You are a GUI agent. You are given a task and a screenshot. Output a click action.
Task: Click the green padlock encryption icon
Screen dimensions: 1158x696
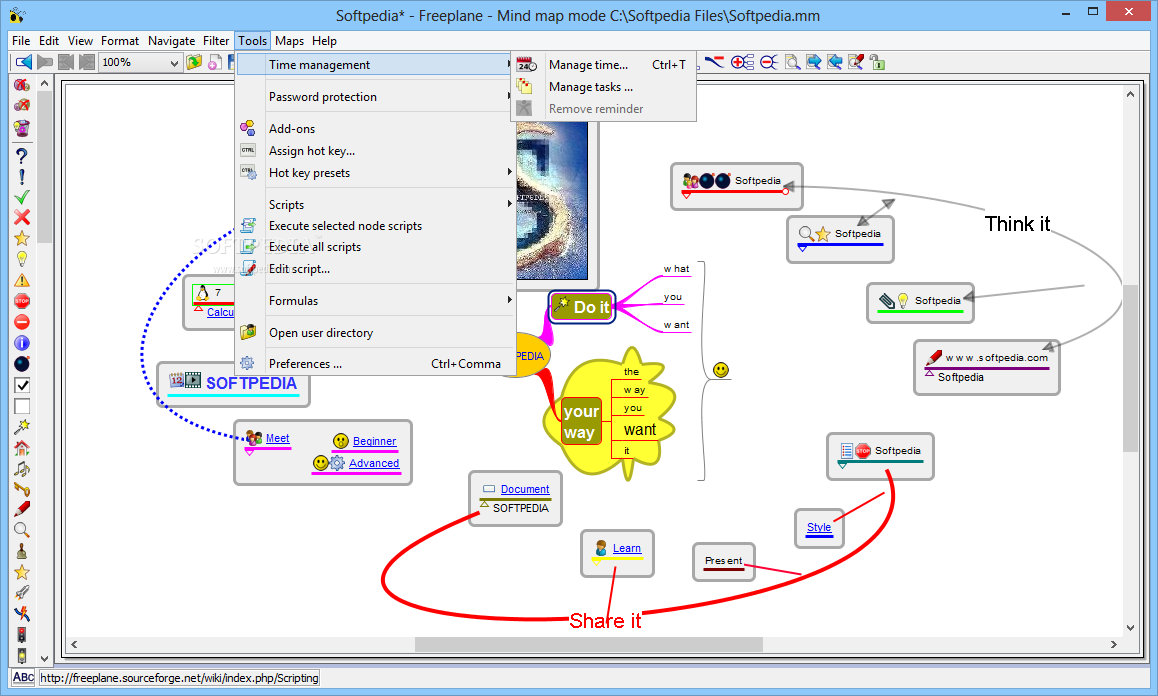tap(877, 62)
